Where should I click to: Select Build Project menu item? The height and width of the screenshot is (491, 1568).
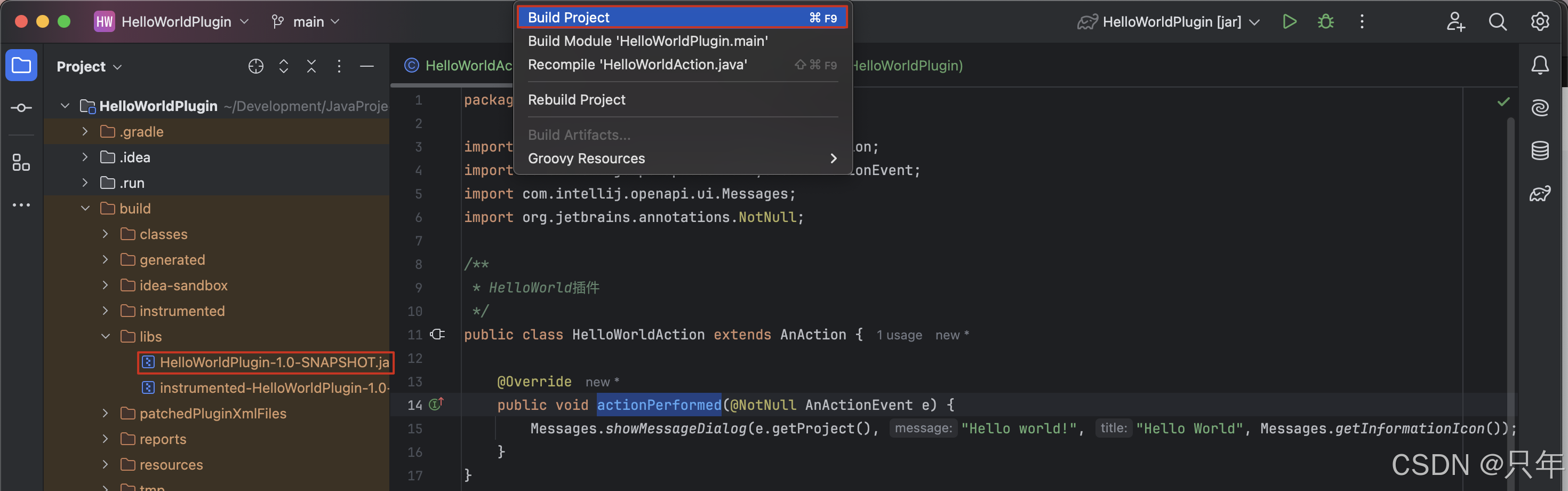click(x=682, y=17)
